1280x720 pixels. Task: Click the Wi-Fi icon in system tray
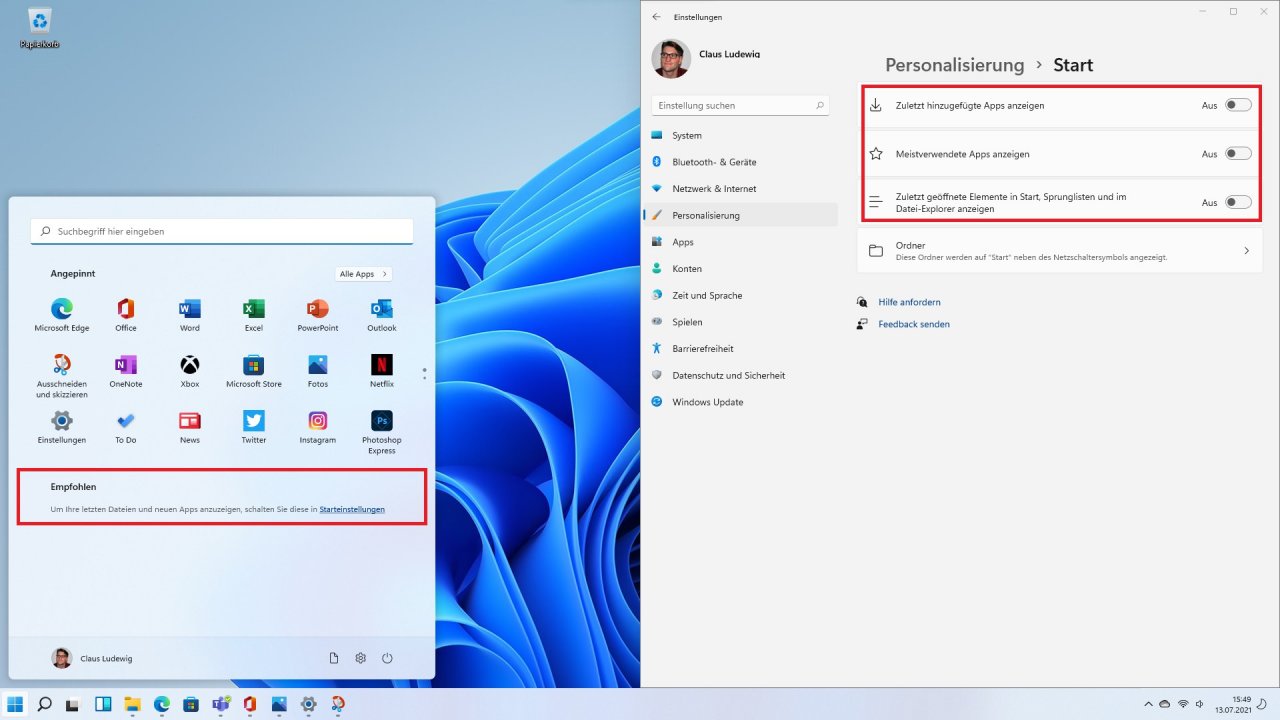pos(1183,704)
